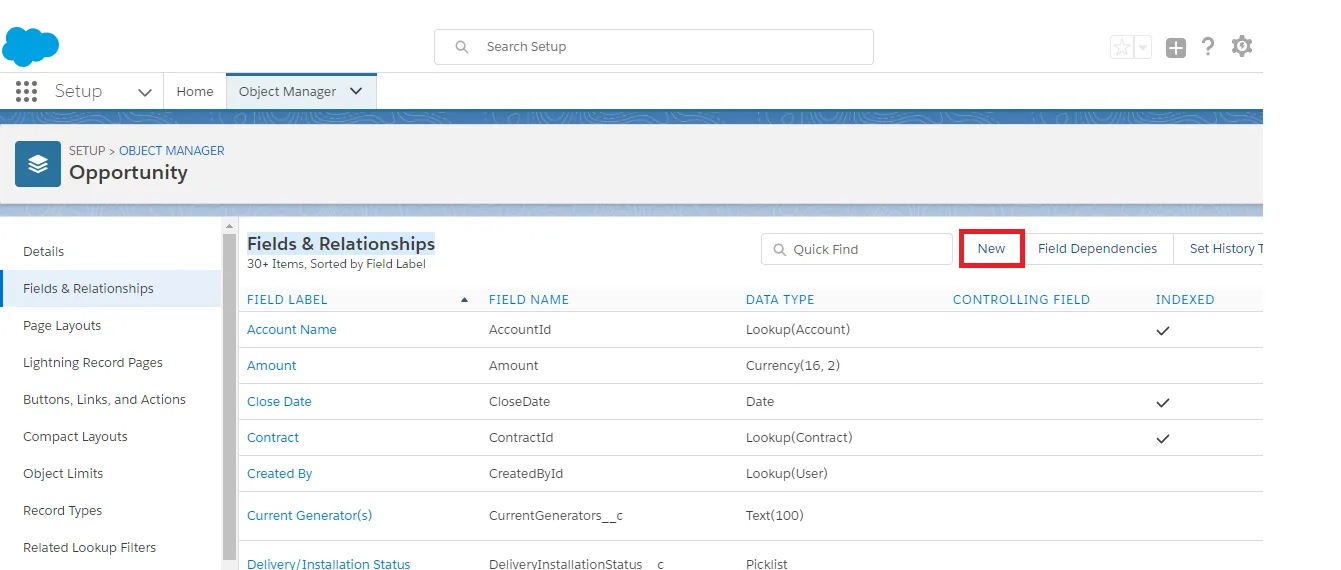Open the Details section in sidebar

(x=44, y=251)
